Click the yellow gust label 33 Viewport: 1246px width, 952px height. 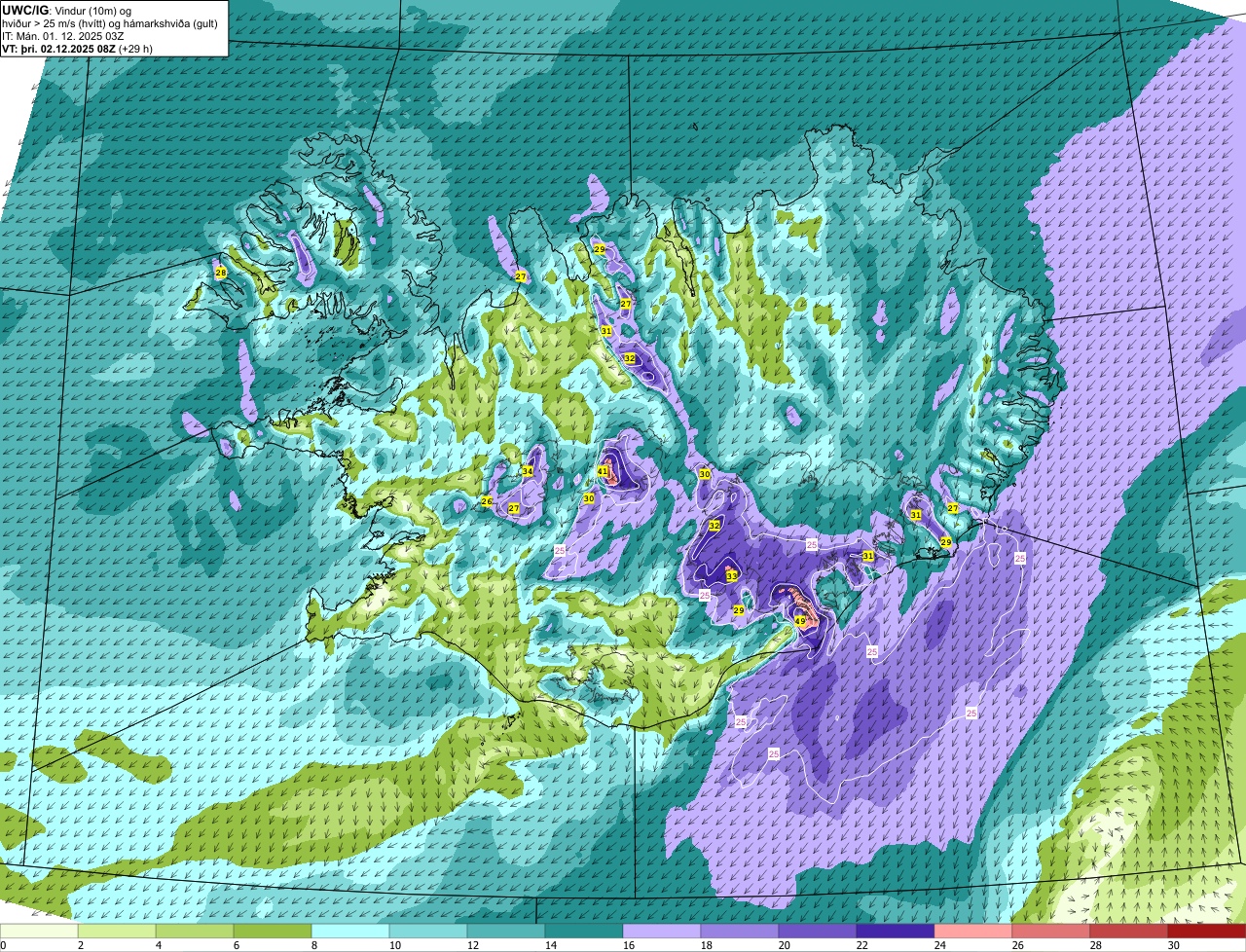[732, 576]
